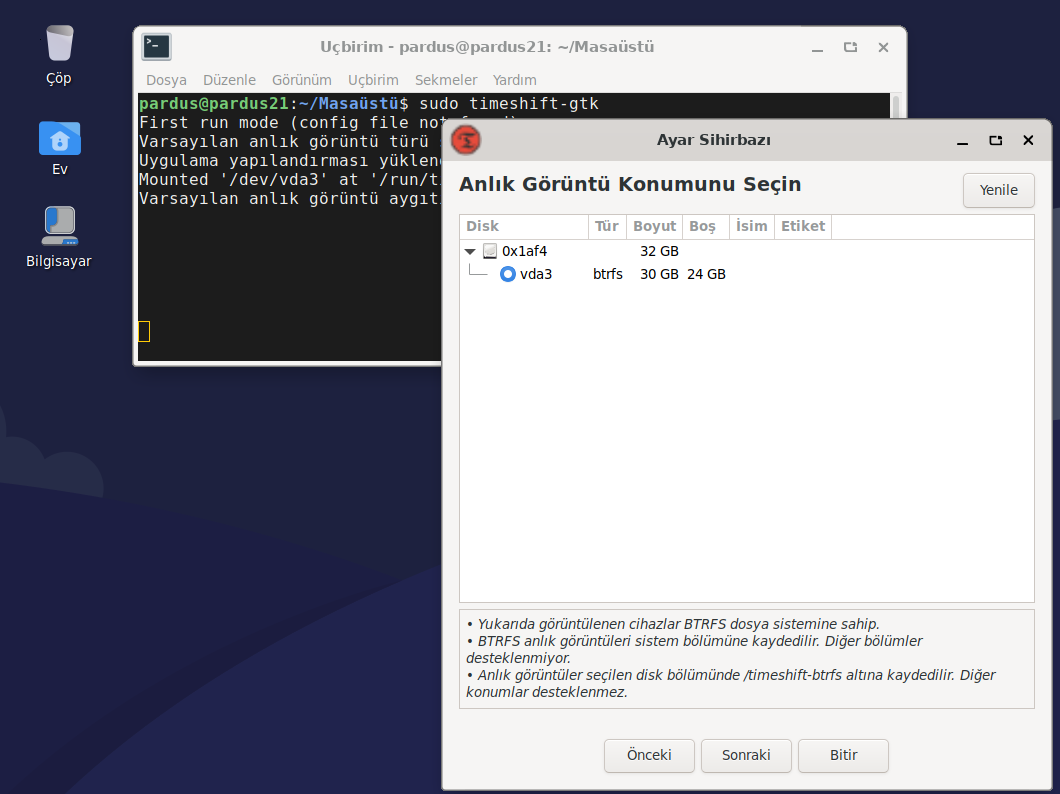1060x794 pixels.
Task: Sort by the Etiket column header
Action: (x=803, y=226)
